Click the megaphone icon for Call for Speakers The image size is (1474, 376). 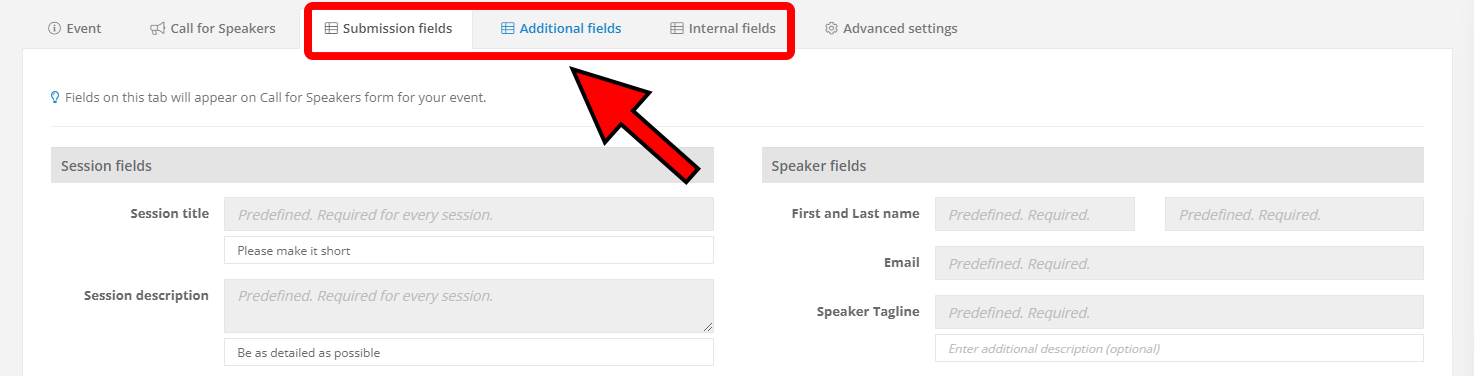pos(158,29)
